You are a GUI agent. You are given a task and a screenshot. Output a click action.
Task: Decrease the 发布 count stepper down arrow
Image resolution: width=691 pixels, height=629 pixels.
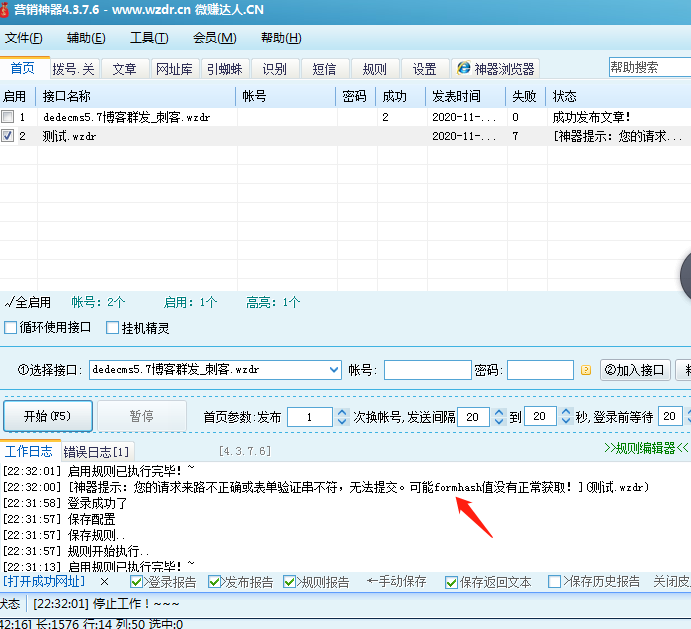pos(342,421)
